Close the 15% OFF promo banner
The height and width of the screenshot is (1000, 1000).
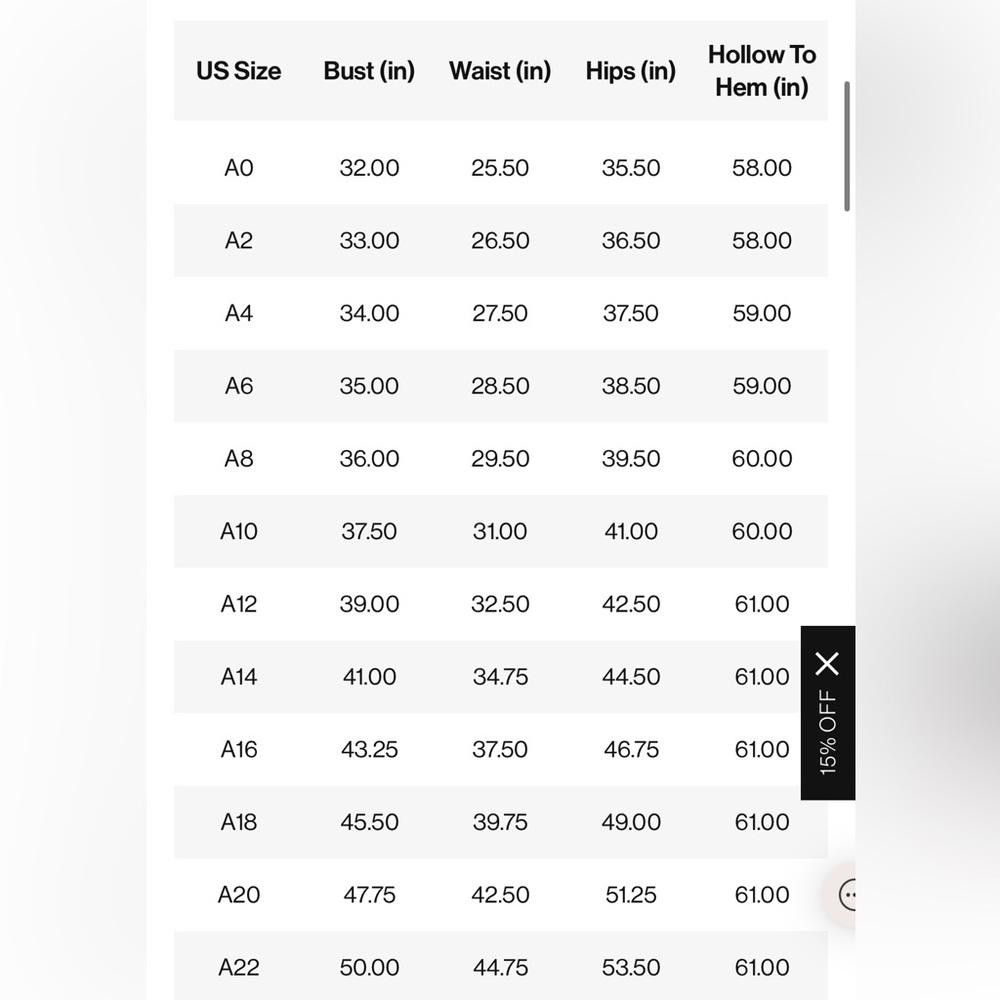[827, 664]
